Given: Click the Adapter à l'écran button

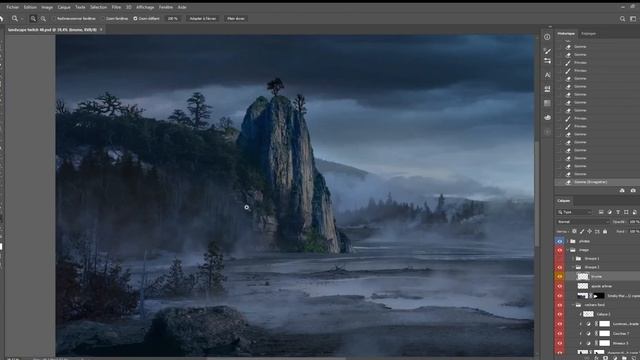Looking at the screenshot, I should coord(202,18).
